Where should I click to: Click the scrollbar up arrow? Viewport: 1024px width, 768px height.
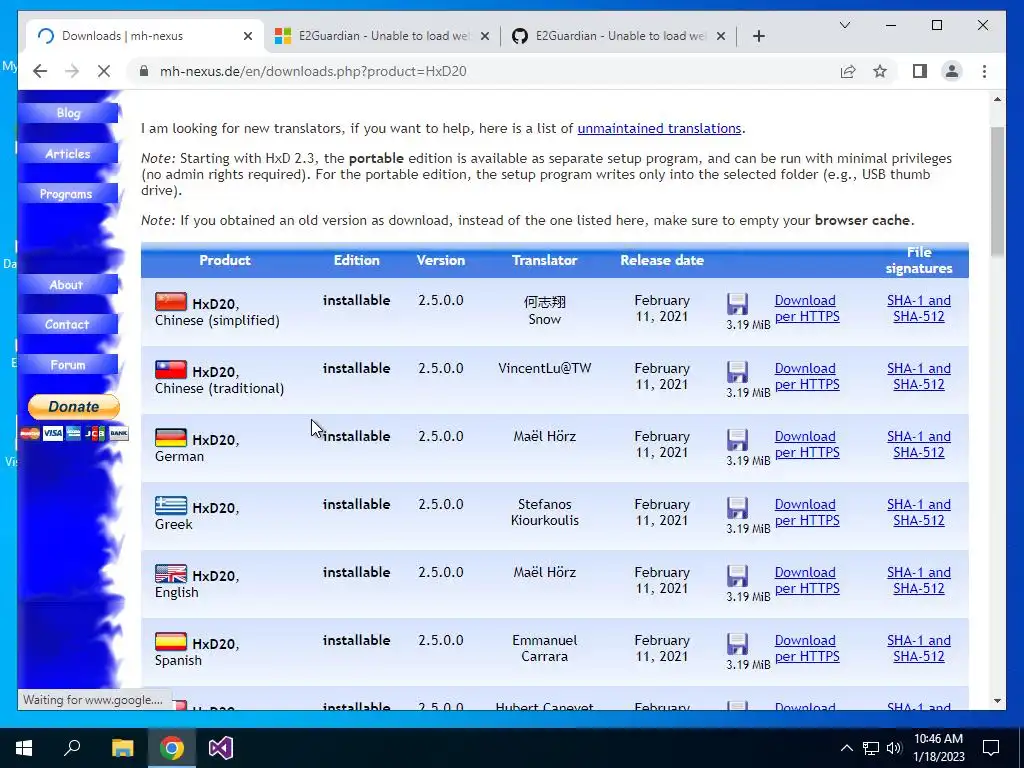997,99
